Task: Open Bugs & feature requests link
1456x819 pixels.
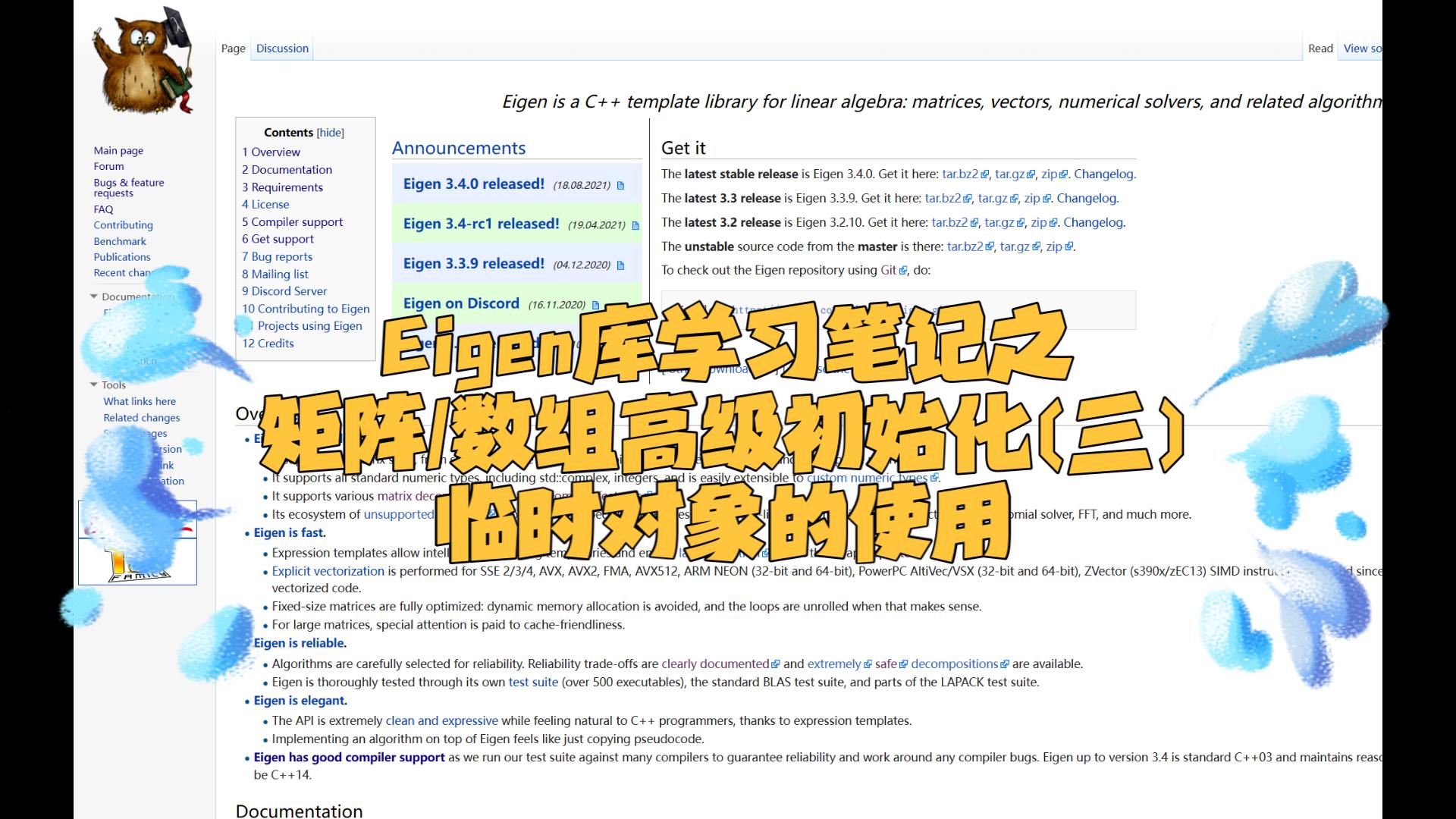Action: click(x=129, y=187)
